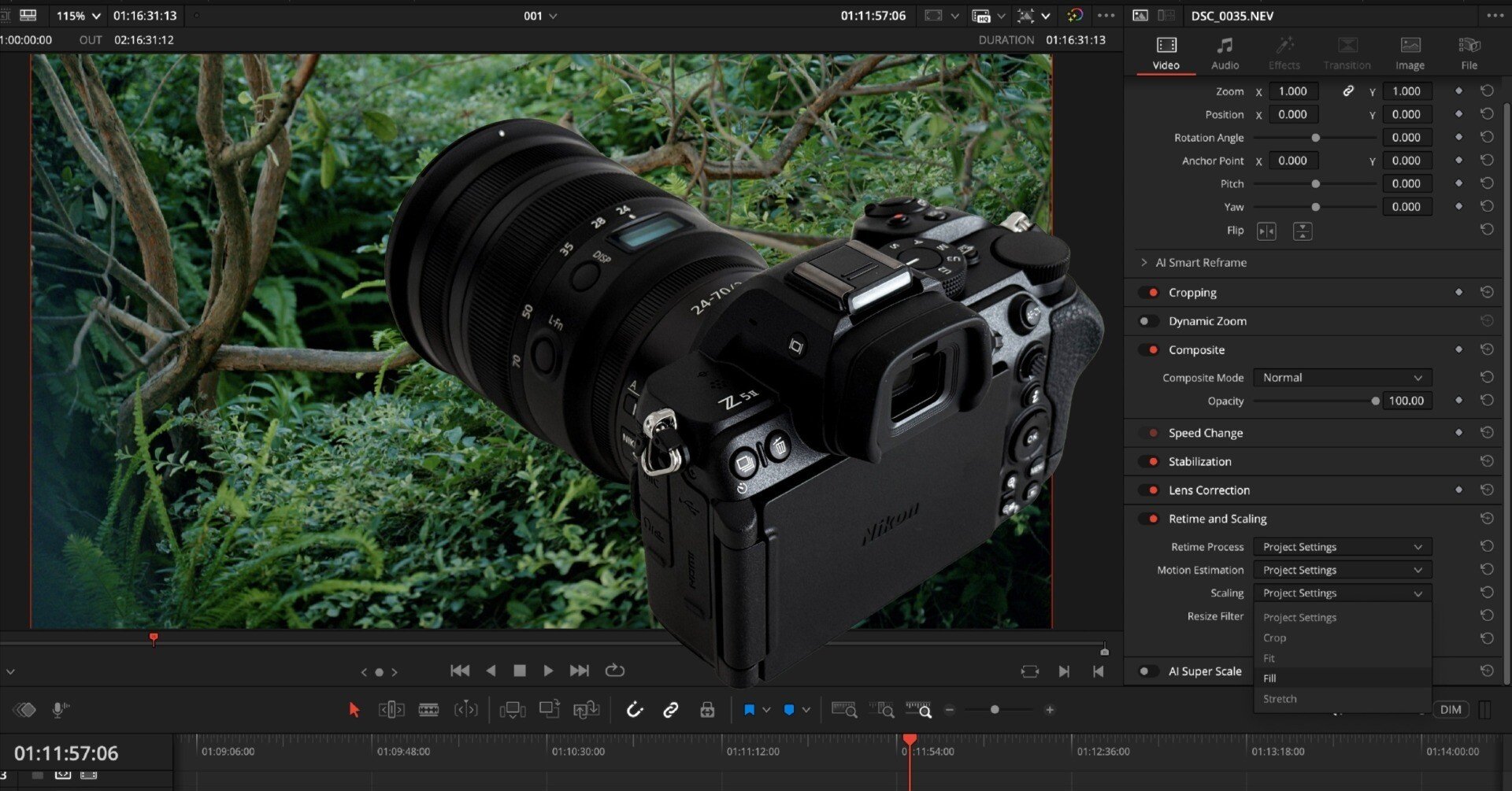Click the position lock icon
Image resolution: width=1512 pixels, height=791 pixels.
point(707,710)
